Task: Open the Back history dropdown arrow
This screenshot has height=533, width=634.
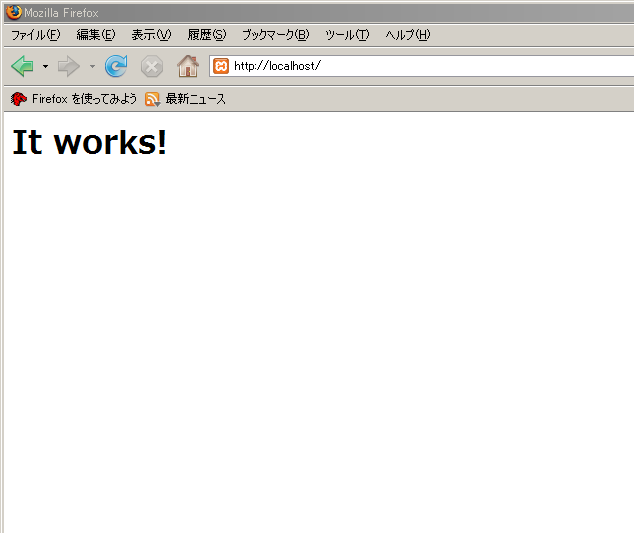Action: tap(46, 66)
